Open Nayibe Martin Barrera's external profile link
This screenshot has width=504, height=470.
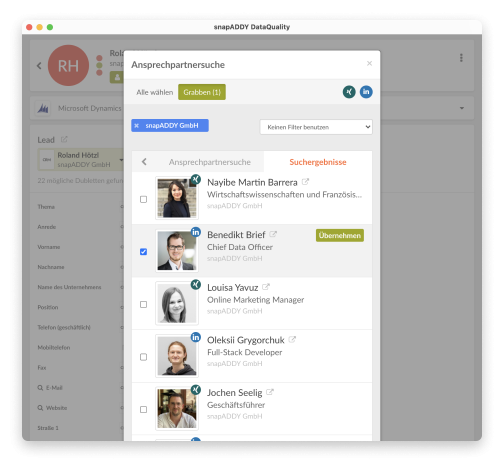point(305,182)
